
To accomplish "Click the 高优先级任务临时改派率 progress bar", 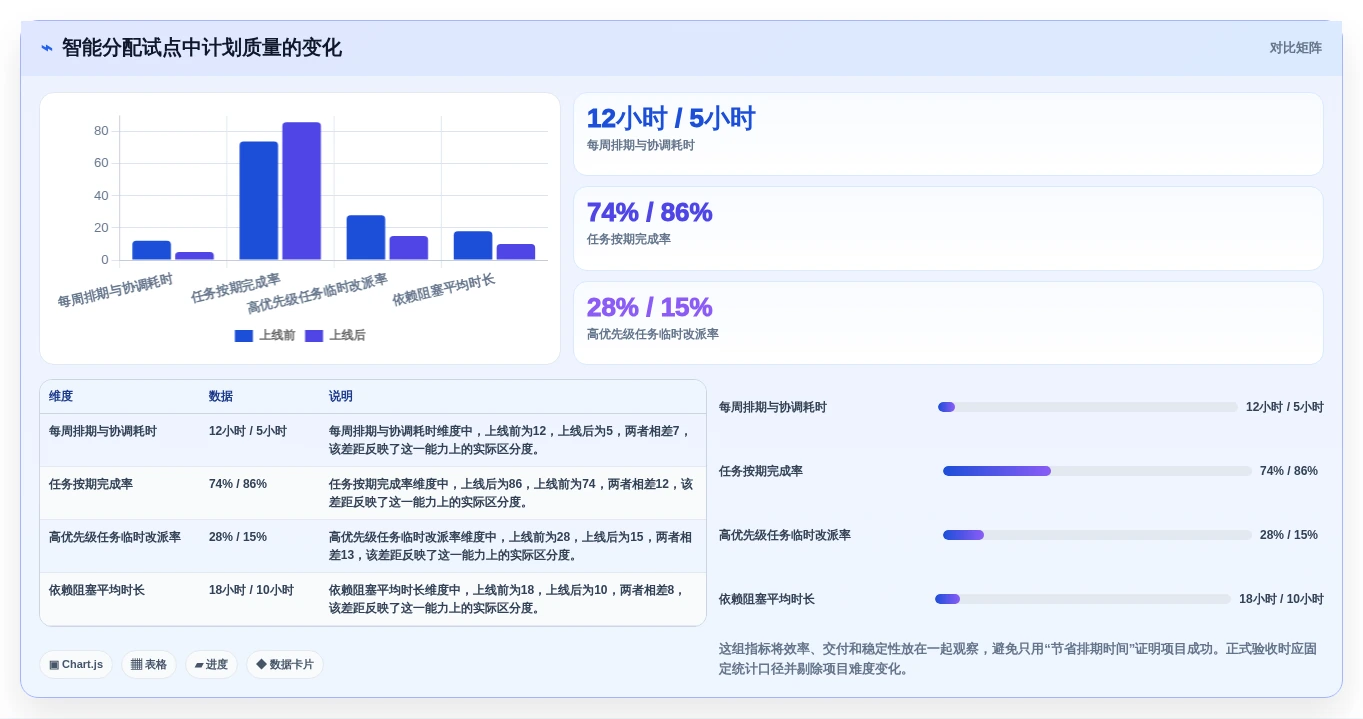I will click(x=1097, y=535).
